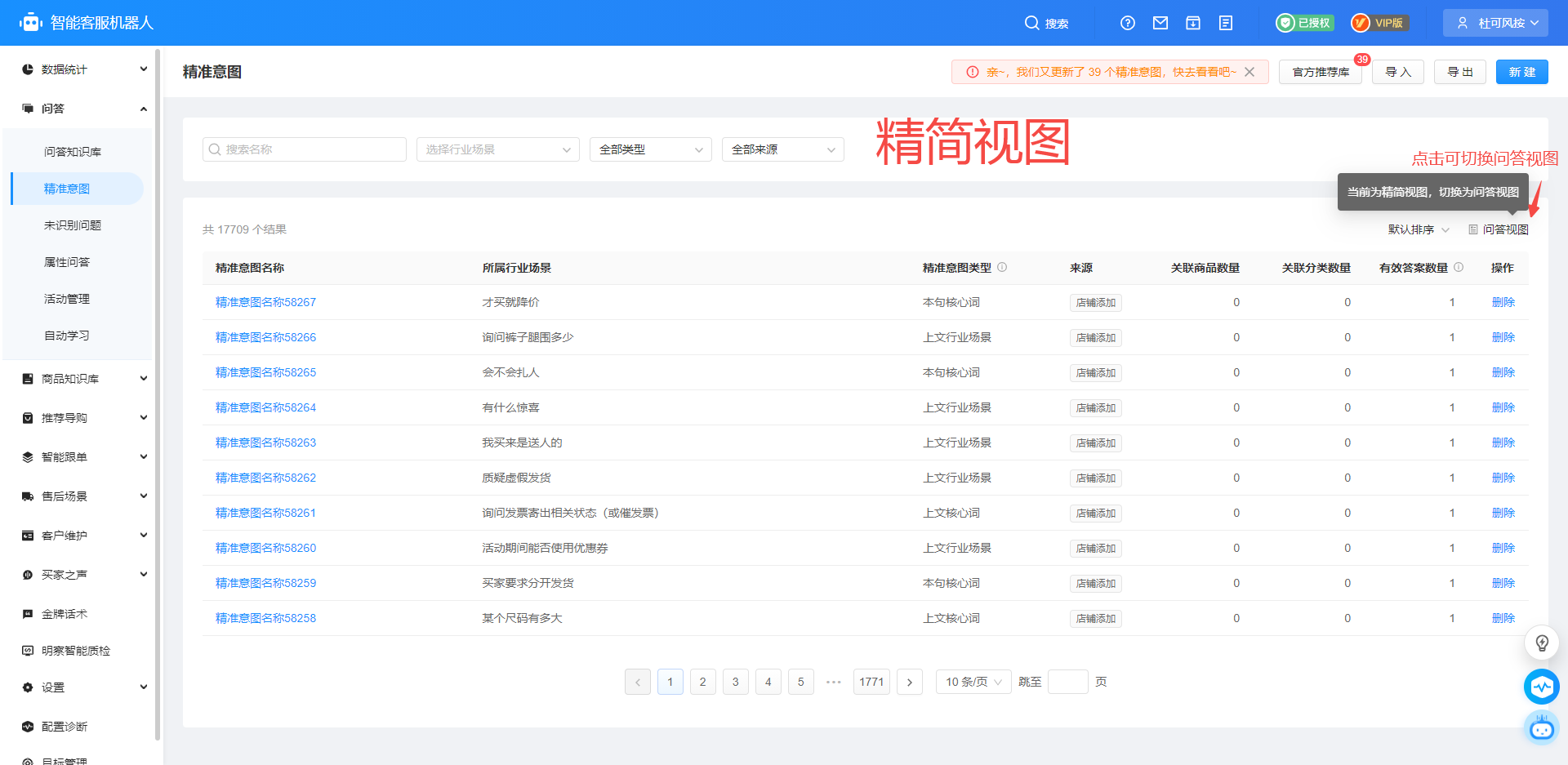Open the help question mark icon
Viewport: 1568px width, 765px height.
coord(1128,23)
